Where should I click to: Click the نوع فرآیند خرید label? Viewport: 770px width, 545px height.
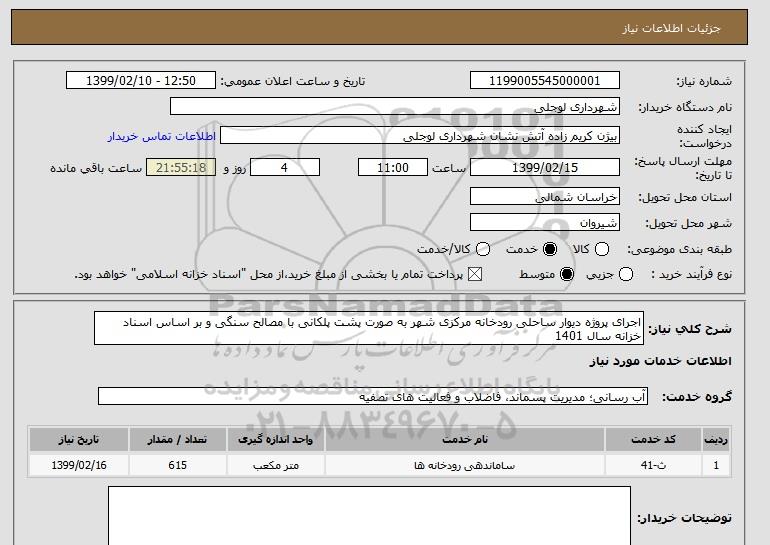[691, 274]
